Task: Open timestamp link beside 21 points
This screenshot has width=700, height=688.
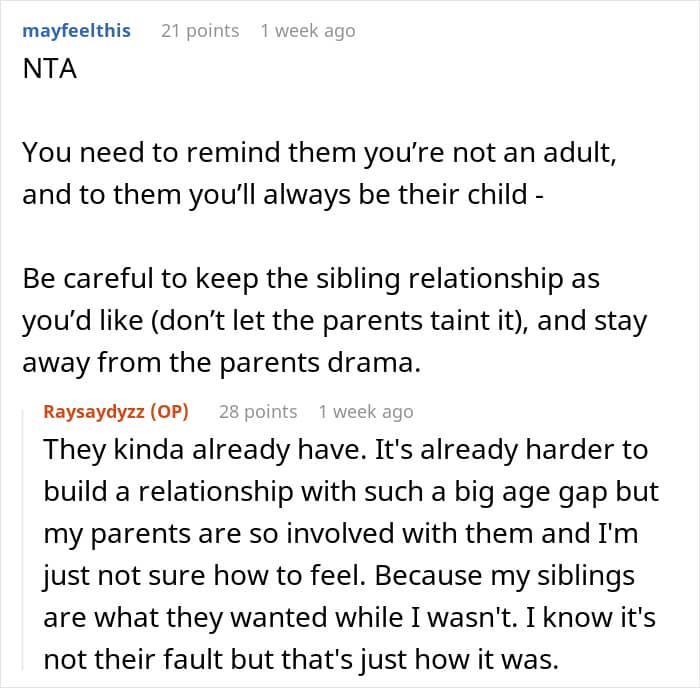Action: tap(307, 31)
